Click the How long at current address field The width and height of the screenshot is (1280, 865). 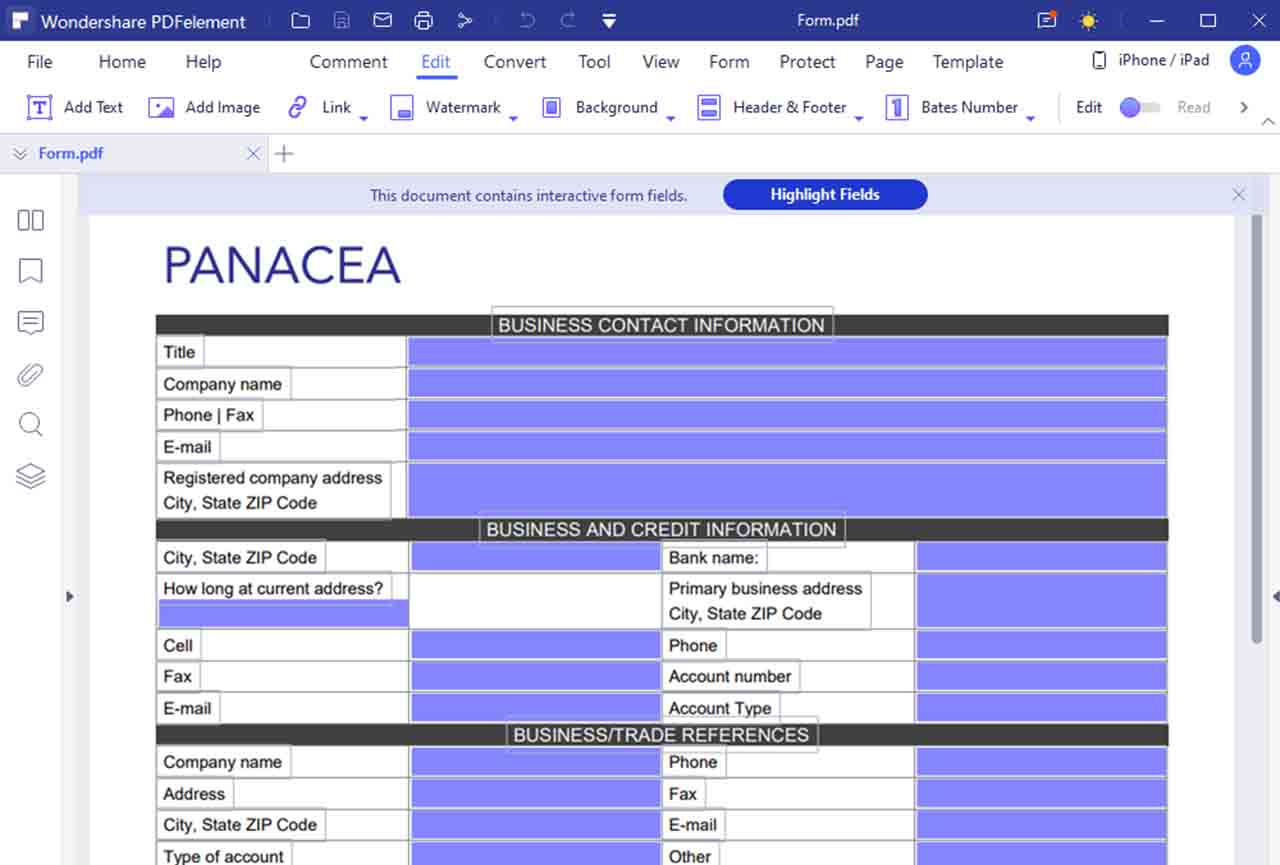click(284, 614)
